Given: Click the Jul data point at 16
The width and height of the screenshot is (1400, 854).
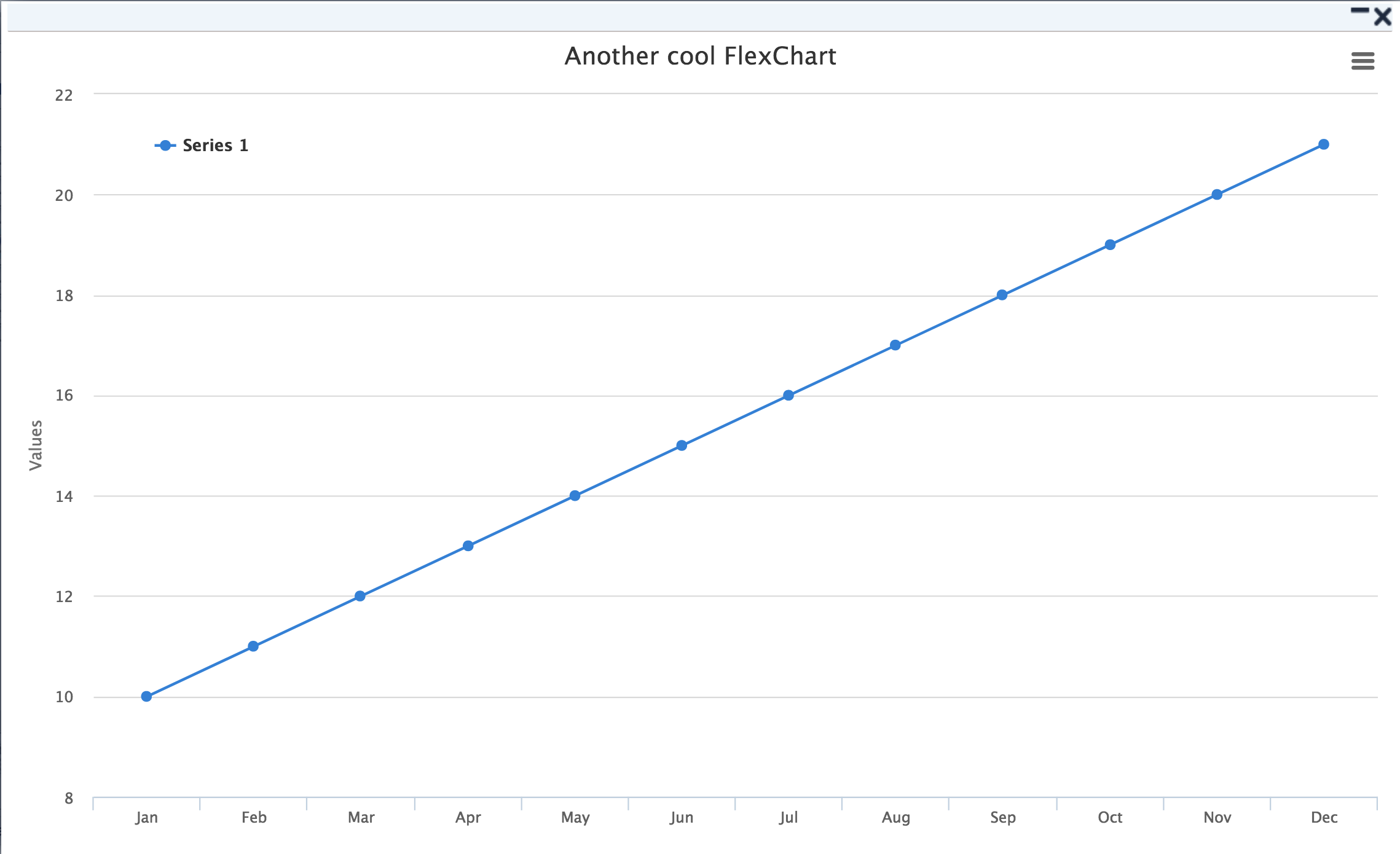Looking at the screenshot, I should tap(788, 395).
